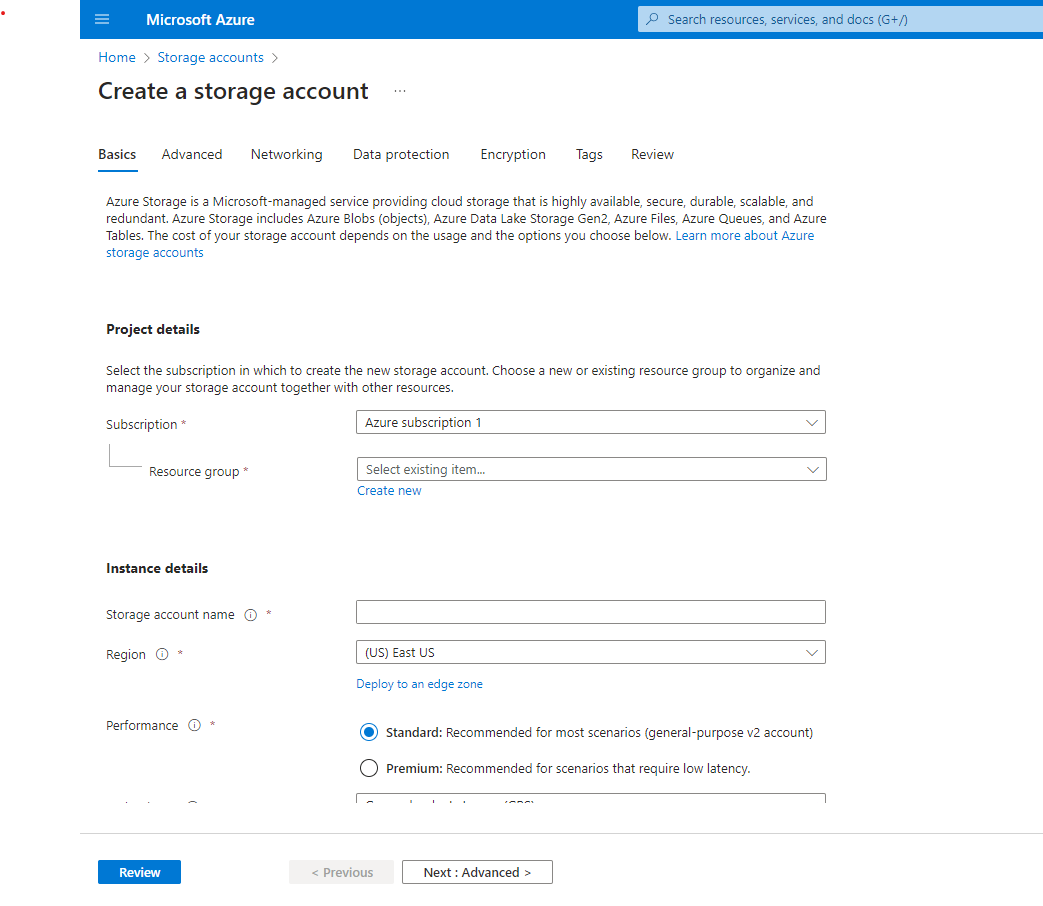Show info tooltip for Region
1043x906 pixels.
click(x=162, y=654)
